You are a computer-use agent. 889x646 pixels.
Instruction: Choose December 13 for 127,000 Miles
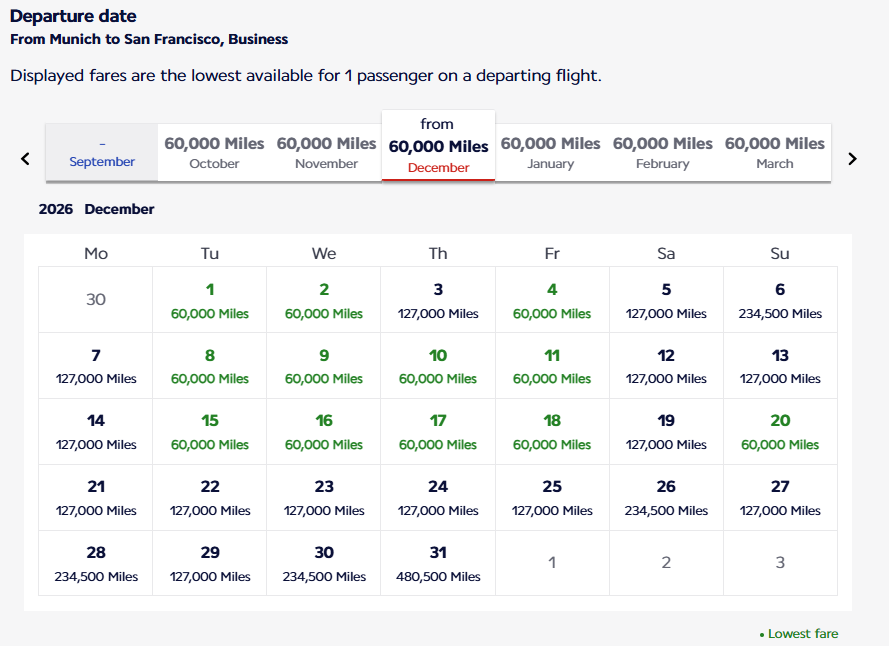coord(780,366)
